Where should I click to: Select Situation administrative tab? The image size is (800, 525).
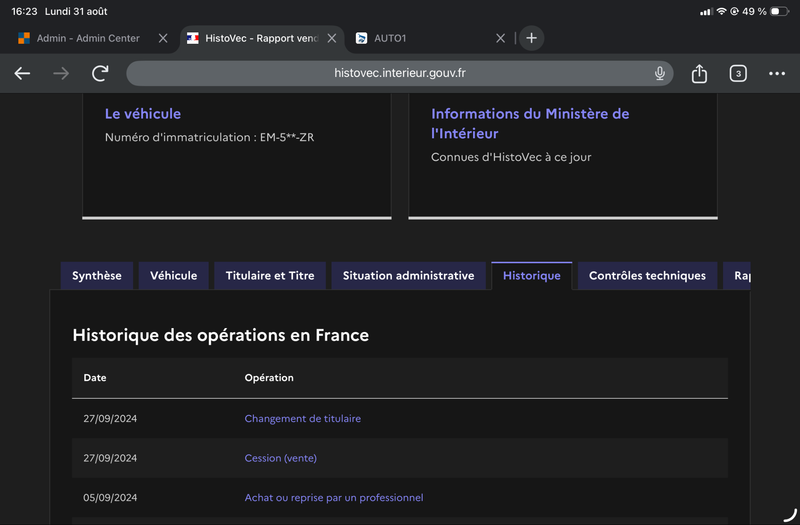[x=408, y=276]
